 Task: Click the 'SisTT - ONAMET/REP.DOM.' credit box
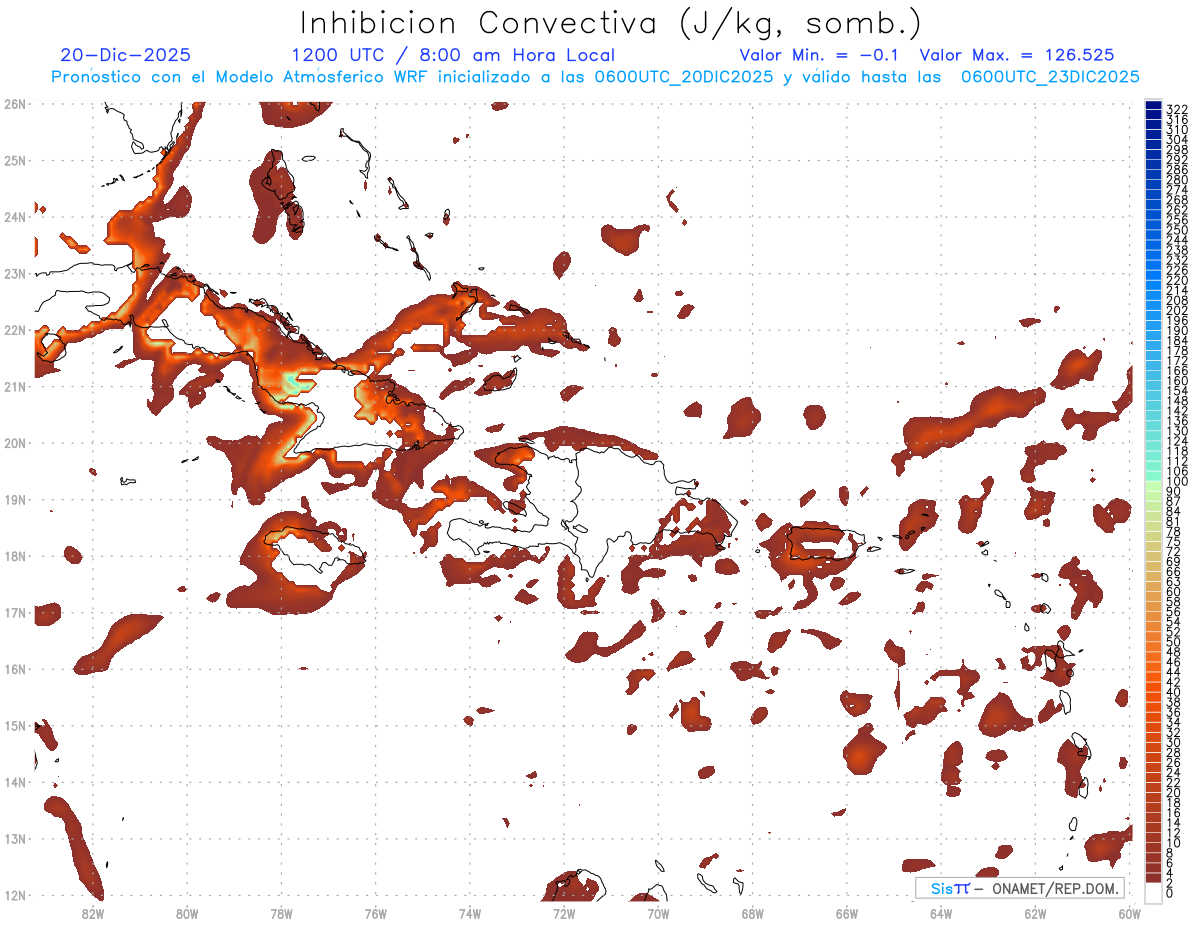[x=1019, y=888]
